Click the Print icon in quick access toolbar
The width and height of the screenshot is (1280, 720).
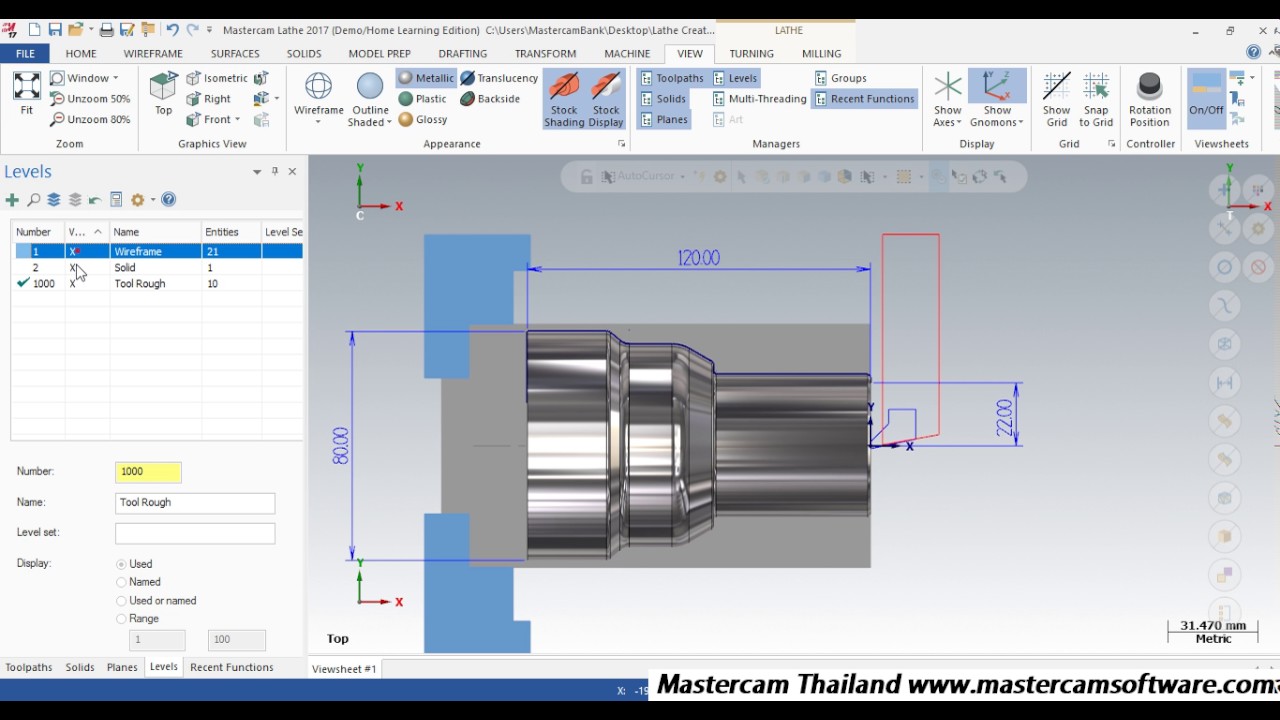106,31
